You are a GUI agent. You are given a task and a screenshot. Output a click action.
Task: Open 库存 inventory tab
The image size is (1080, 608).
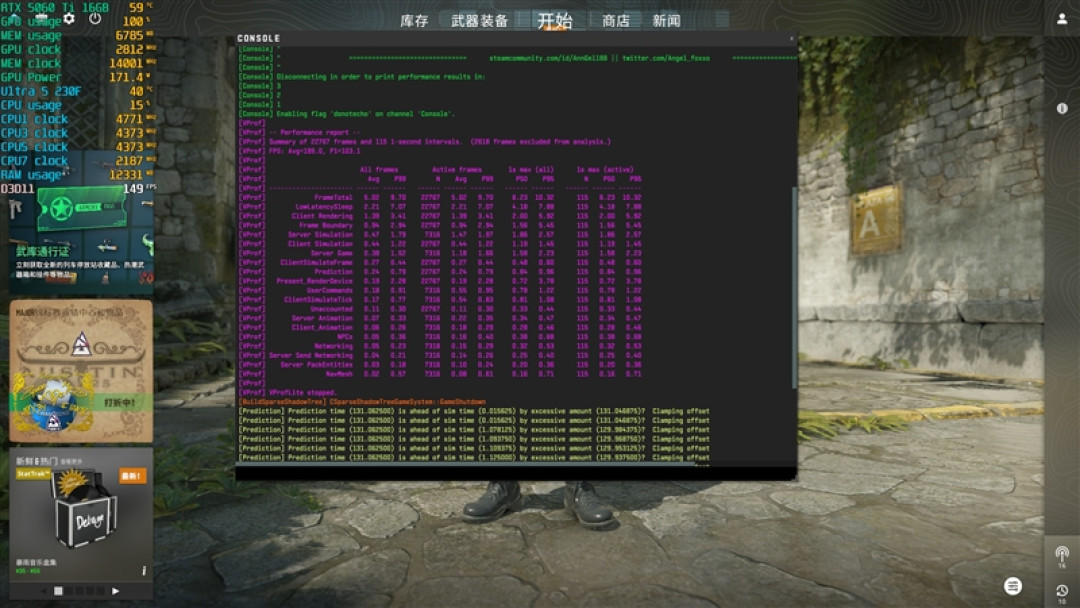coord(414,21)
